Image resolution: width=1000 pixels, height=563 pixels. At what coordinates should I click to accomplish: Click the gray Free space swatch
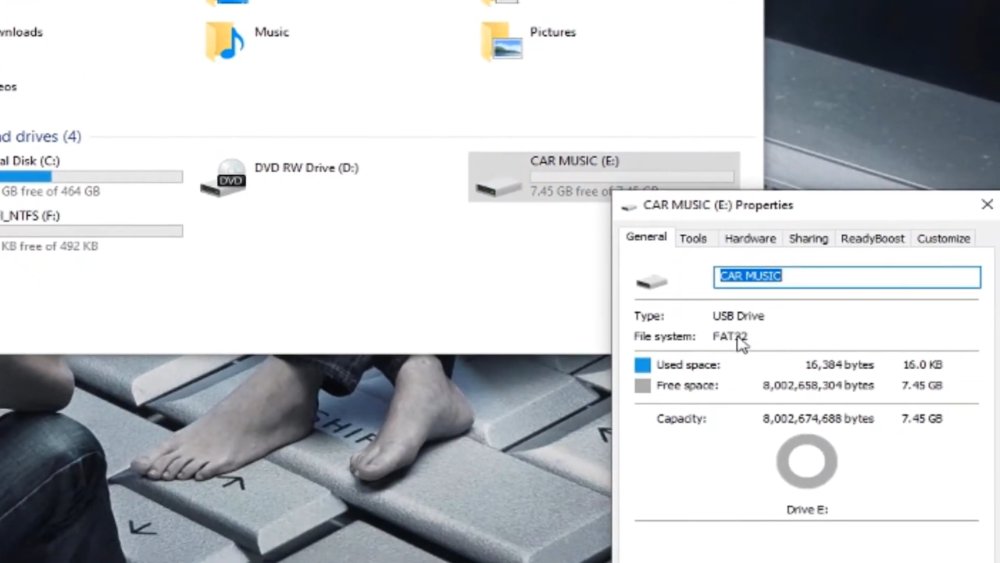point(642,385)
